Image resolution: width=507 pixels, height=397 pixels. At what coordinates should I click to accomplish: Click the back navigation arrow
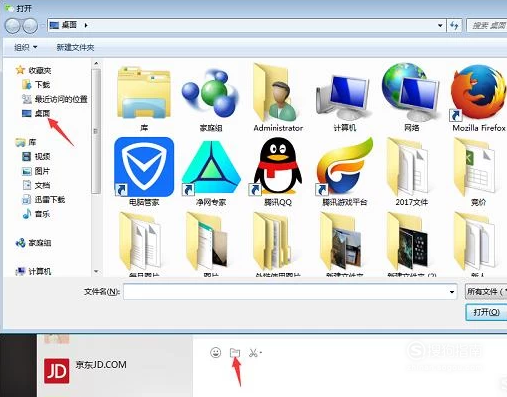point(13,26)
